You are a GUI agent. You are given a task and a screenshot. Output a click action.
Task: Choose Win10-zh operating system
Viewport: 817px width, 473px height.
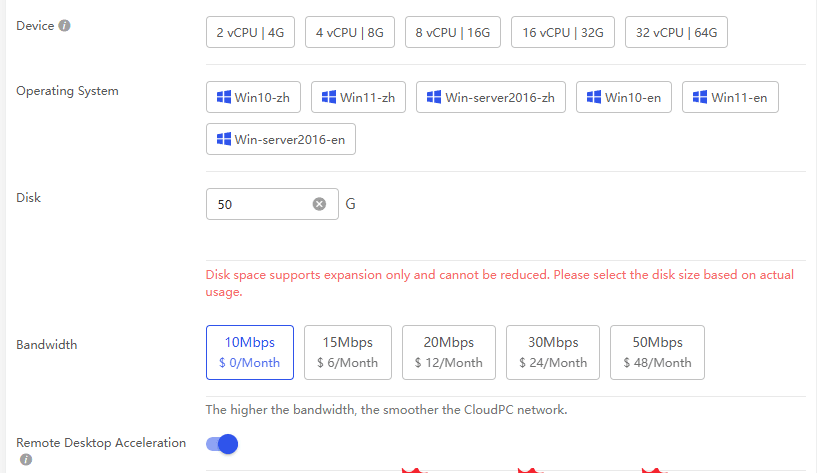253,97
